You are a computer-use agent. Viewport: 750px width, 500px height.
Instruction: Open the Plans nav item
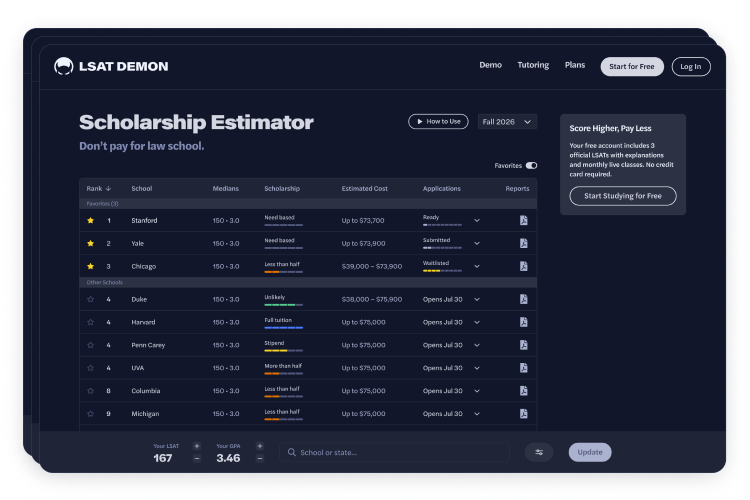(575, 65)
